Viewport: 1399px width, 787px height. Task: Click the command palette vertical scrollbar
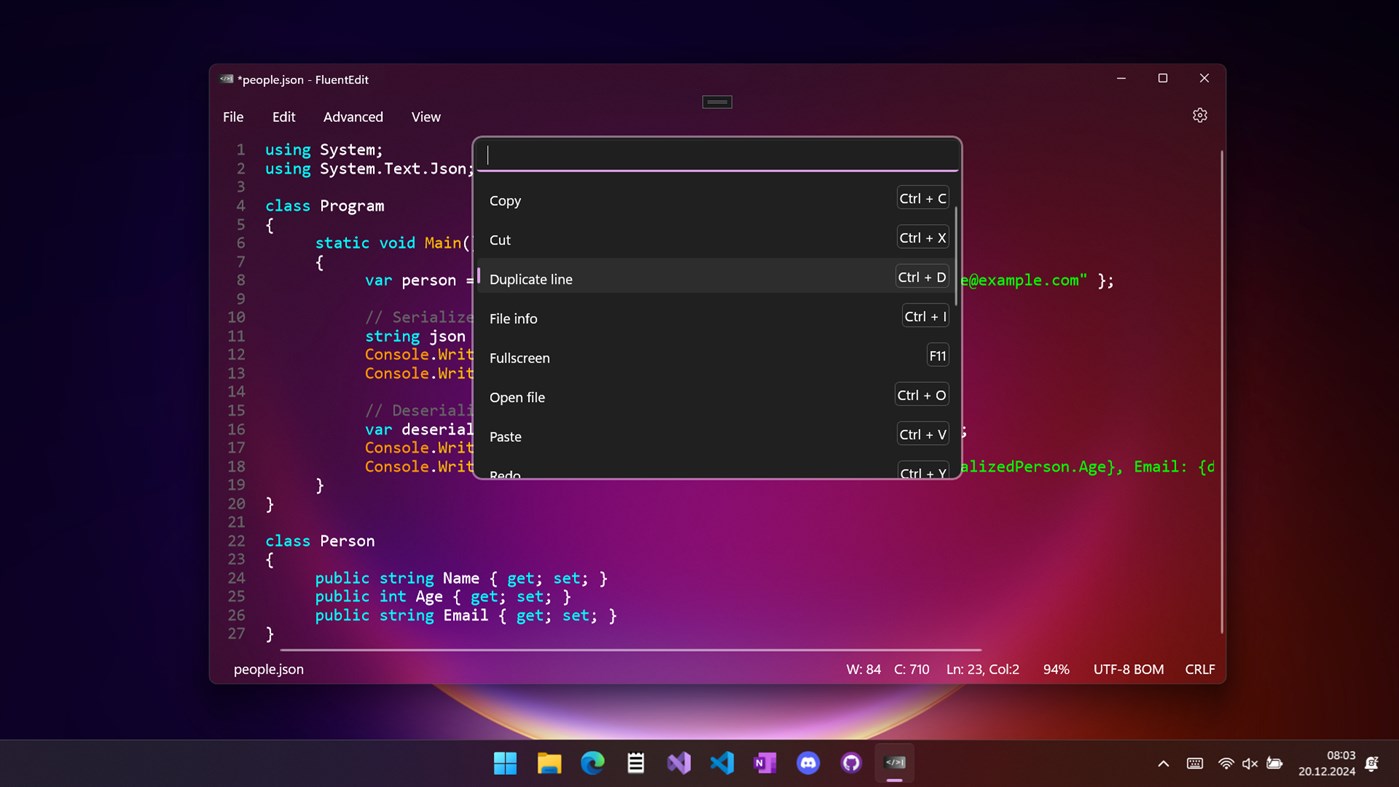[957, 256]
